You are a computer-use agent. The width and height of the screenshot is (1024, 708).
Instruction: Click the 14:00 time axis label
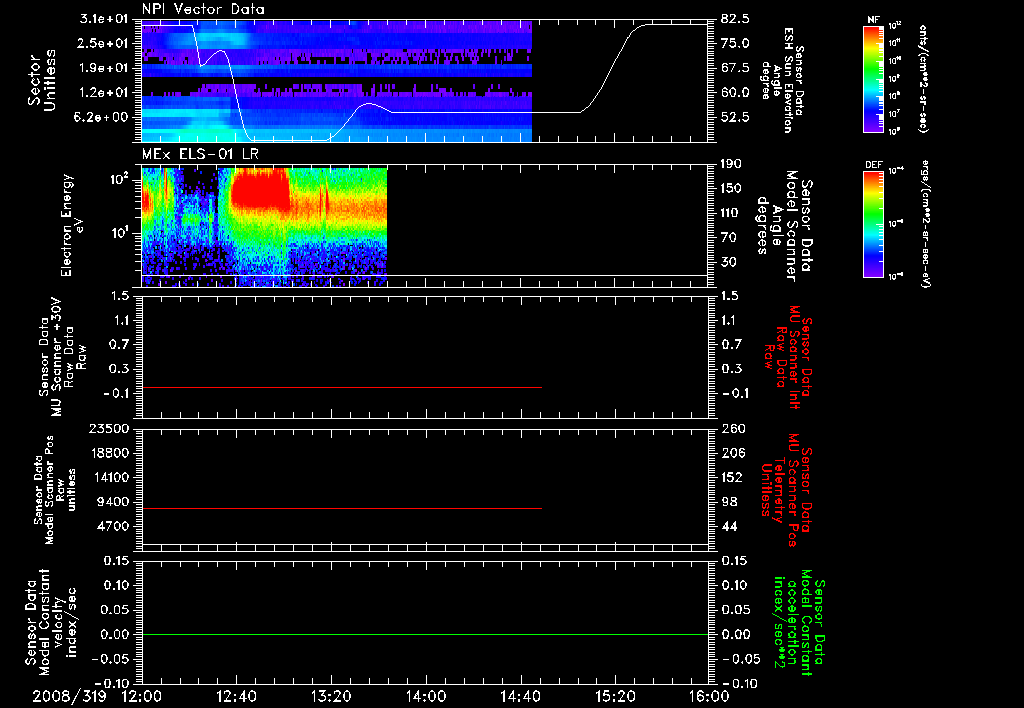(x=426, y=696)
